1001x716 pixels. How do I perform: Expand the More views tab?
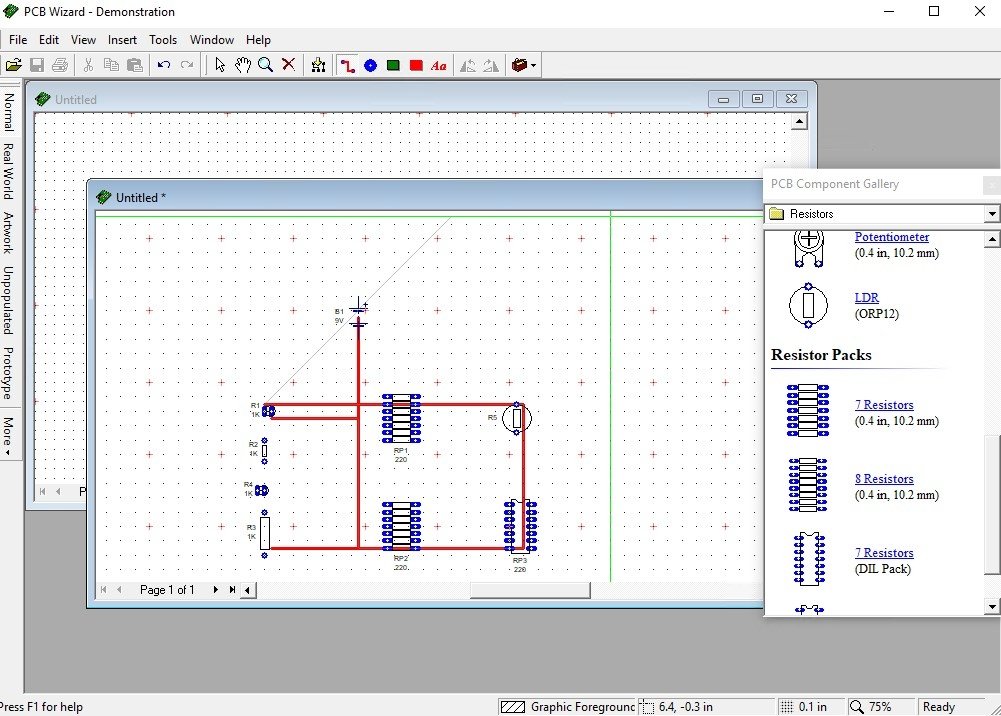pyautogui.click(x=9, y=435)
